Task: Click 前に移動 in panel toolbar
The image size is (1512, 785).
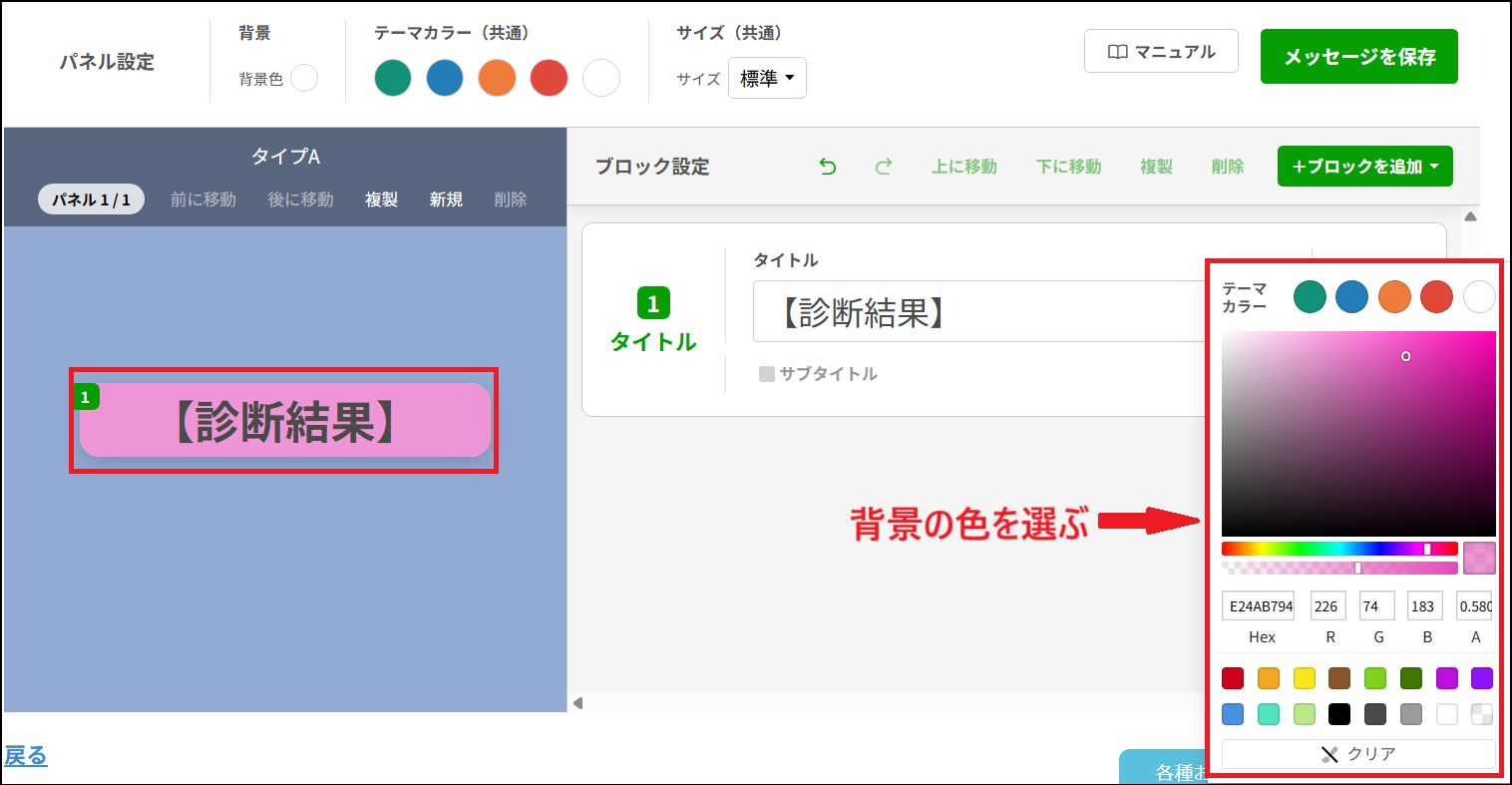Action: pyautogui.click(x=203, y=199)
